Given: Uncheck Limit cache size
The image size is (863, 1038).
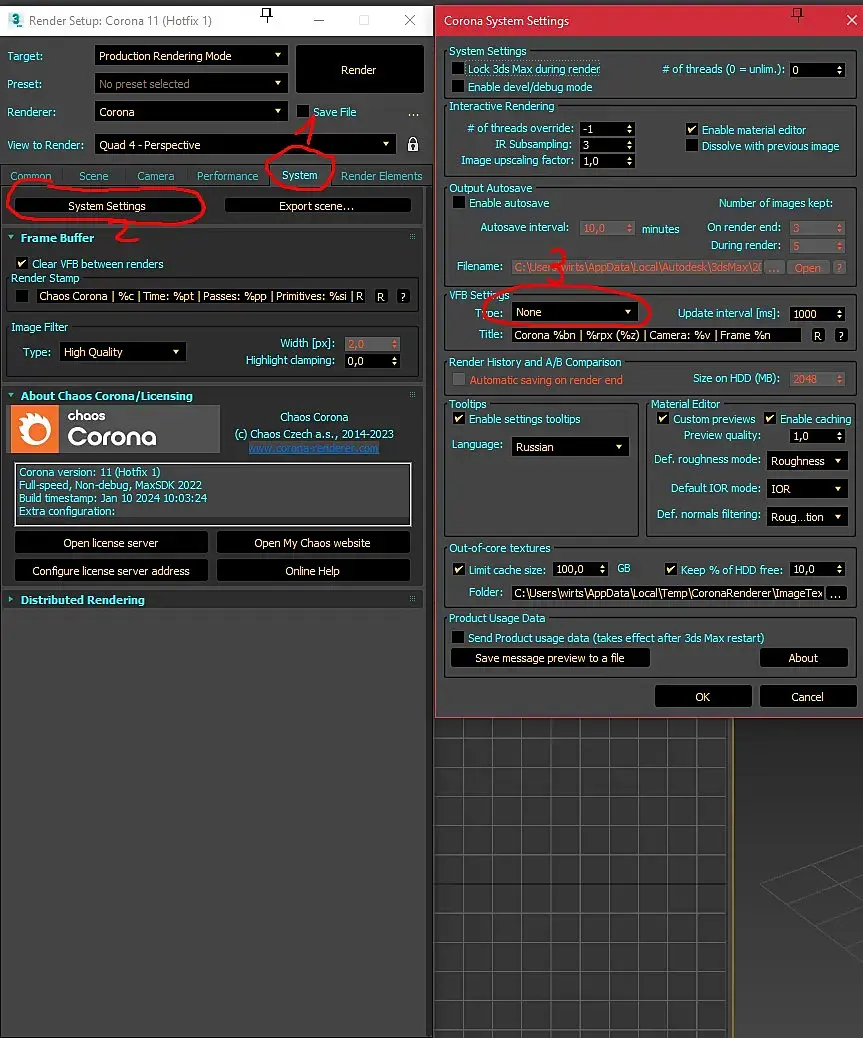Looking at the screenshot, I should 459,569.
